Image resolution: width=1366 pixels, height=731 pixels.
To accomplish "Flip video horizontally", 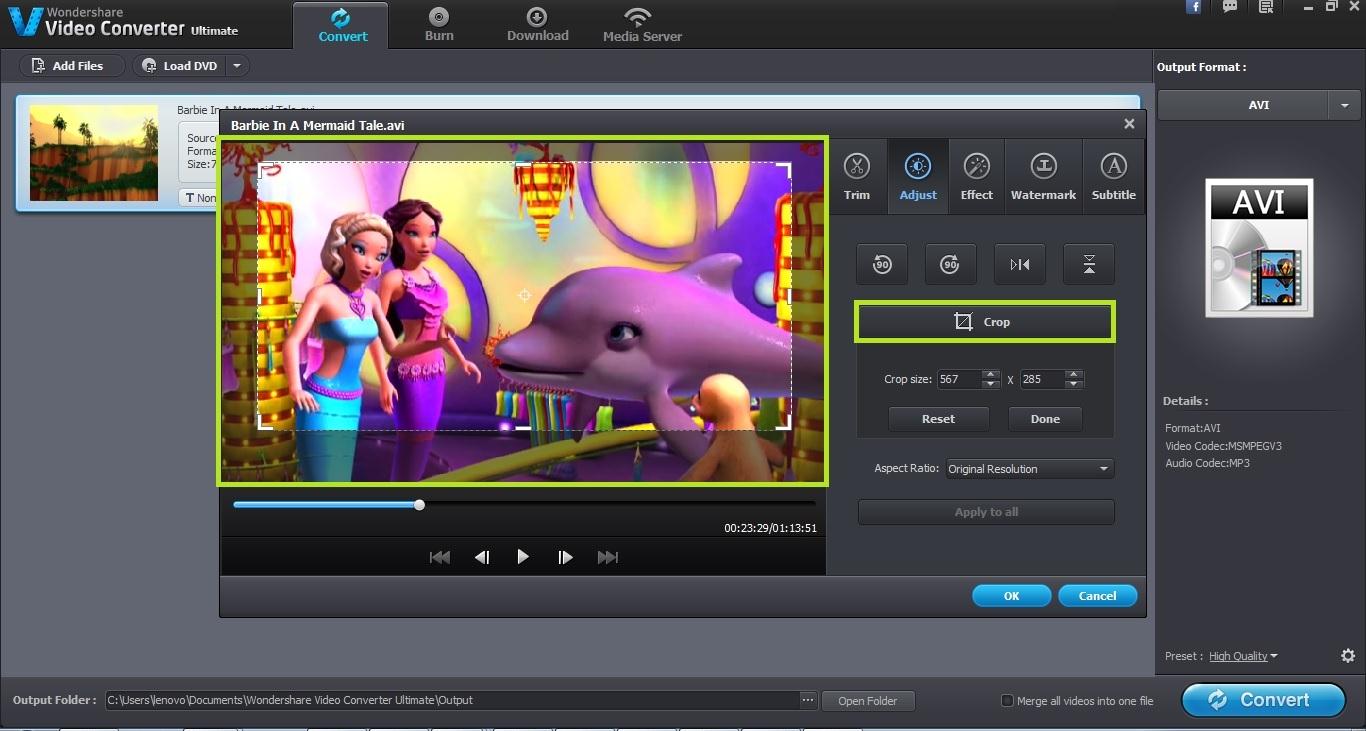I will [1020, 264].
